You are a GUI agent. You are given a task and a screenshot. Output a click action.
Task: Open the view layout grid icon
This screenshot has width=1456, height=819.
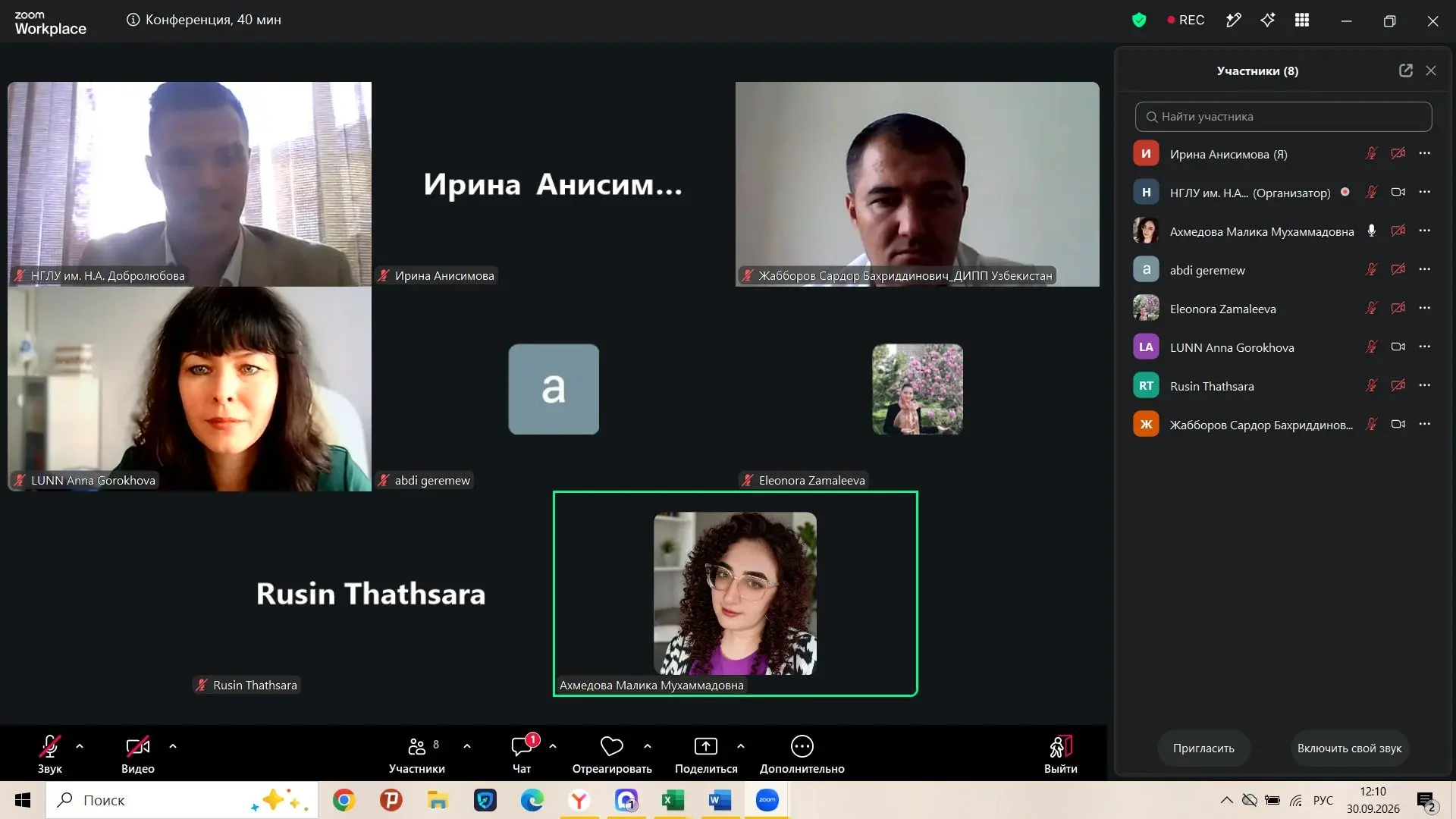tap(1302, 20)
